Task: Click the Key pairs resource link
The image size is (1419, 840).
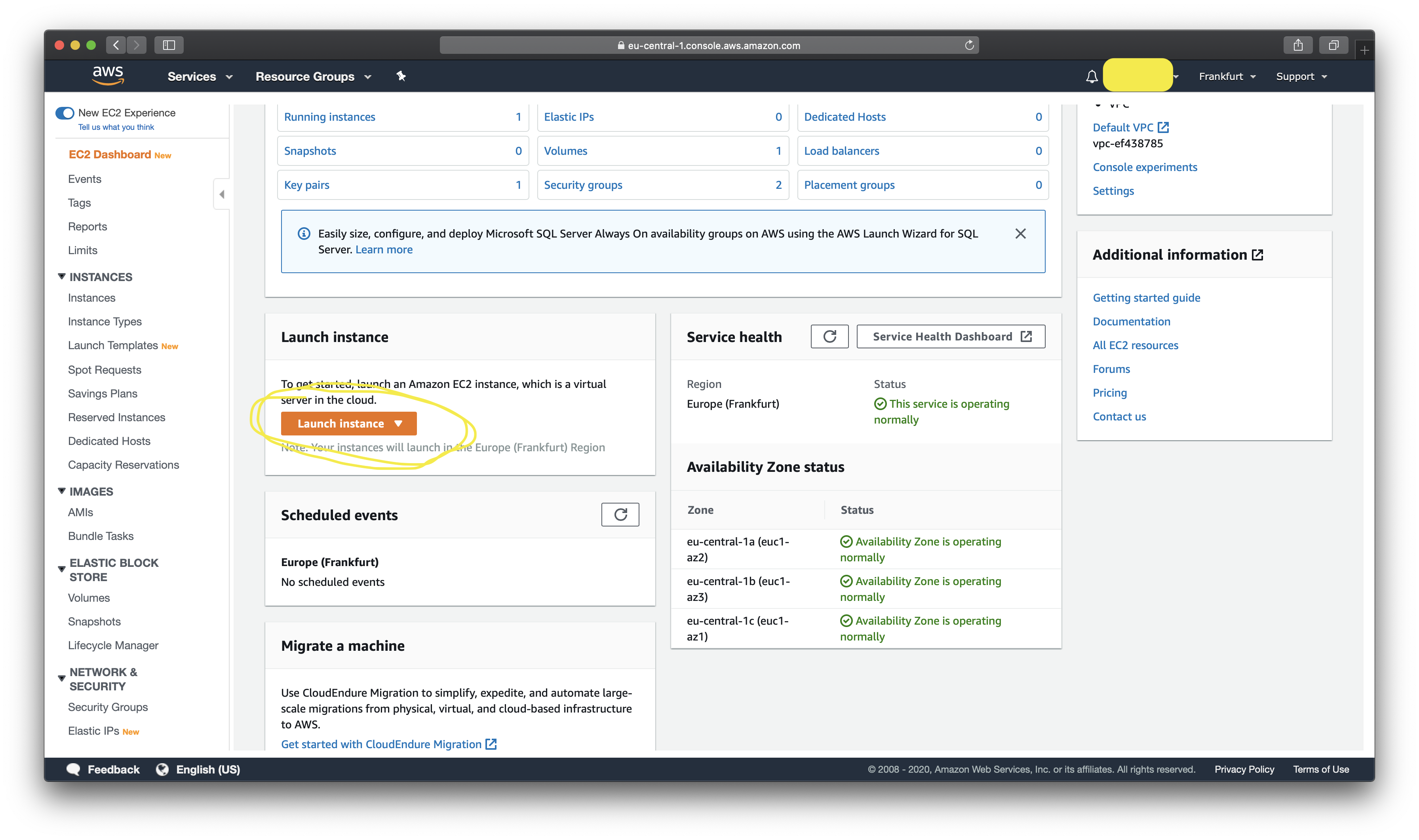Action: click(x=306, y=185)
